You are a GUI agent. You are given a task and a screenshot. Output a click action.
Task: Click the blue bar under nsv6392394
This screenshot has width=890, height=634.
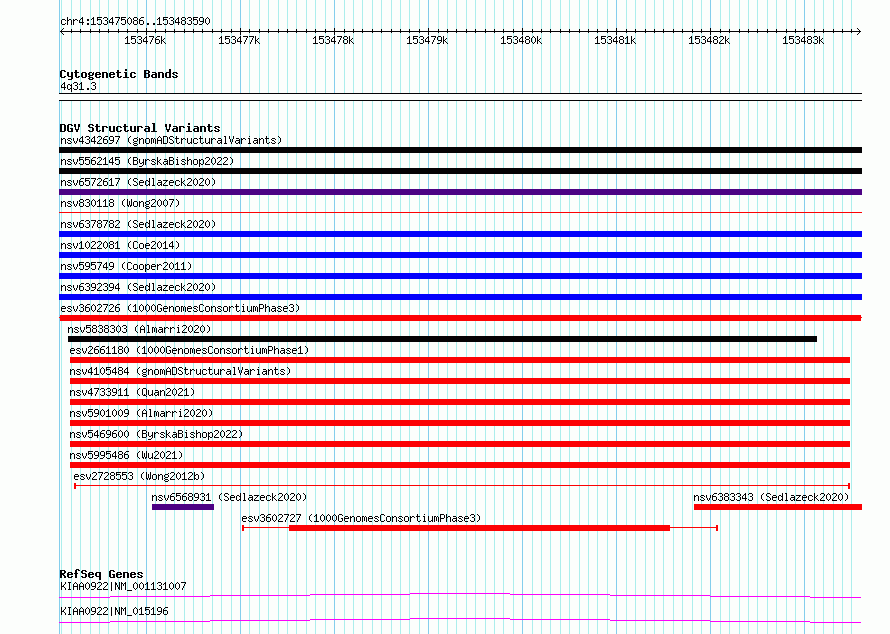coord(460,297)
